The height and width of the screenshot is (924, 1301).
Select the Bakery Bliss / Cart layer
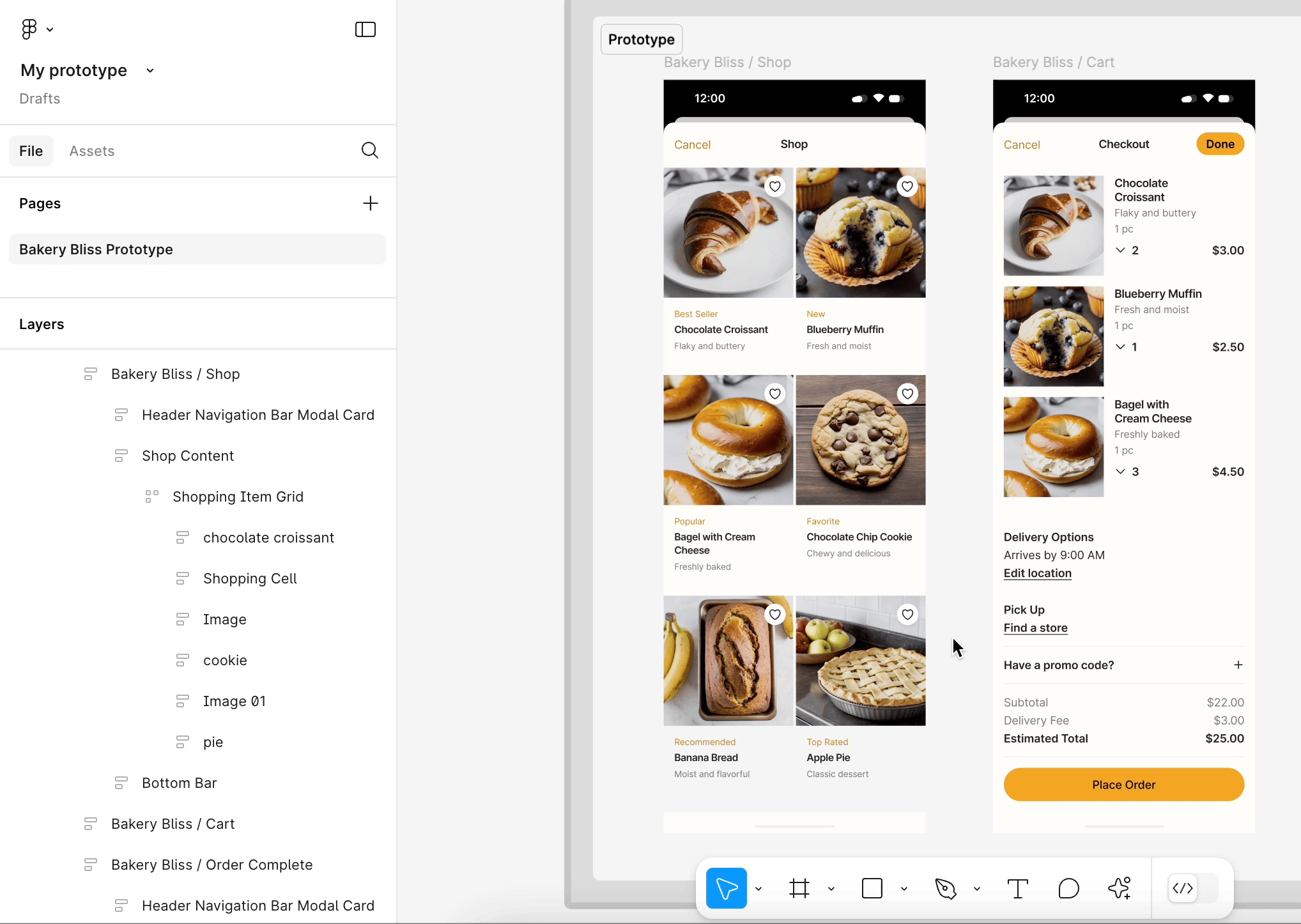173,824
